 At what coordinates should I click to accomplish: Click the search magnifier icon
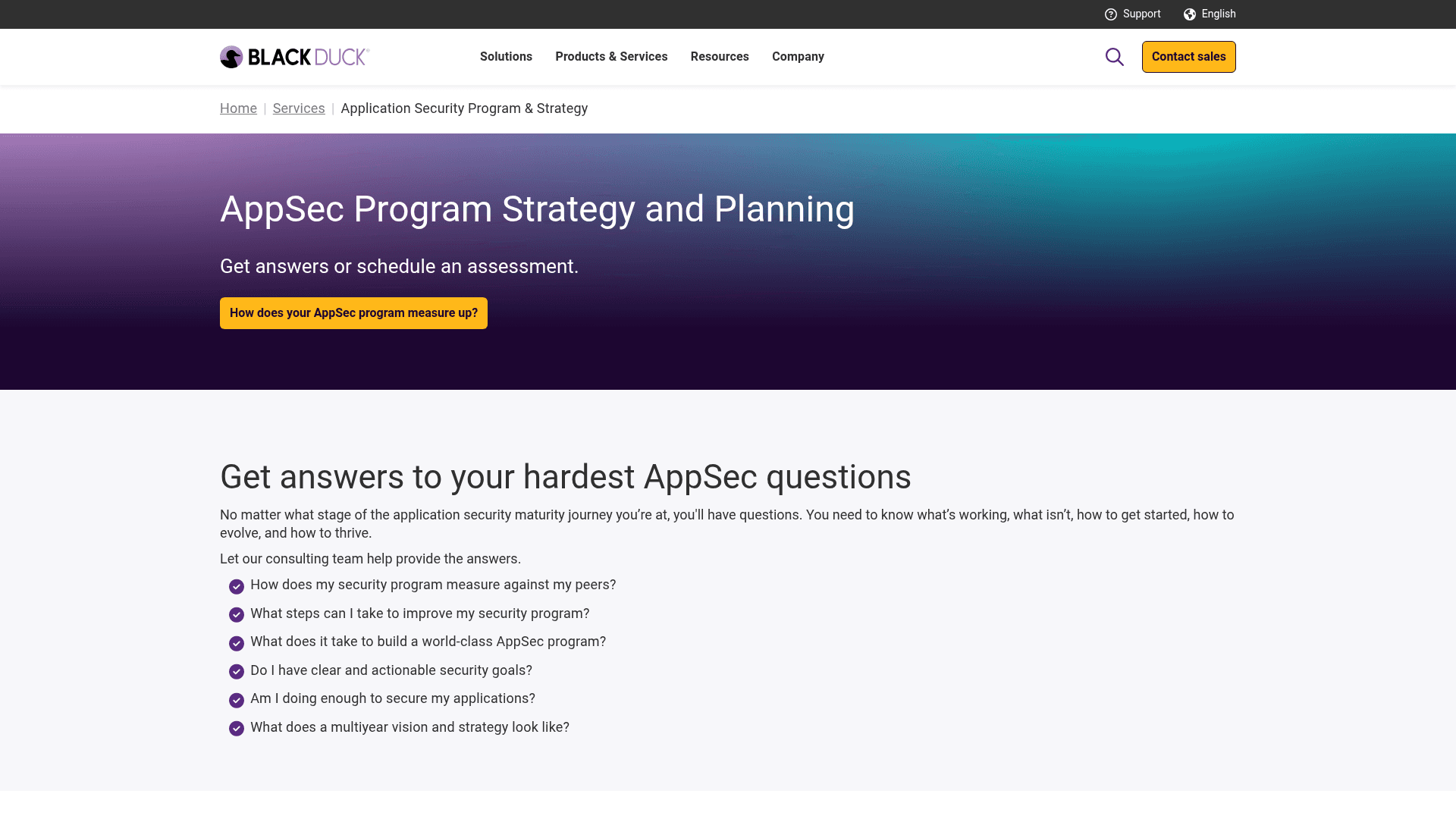tap(1114, 56)
